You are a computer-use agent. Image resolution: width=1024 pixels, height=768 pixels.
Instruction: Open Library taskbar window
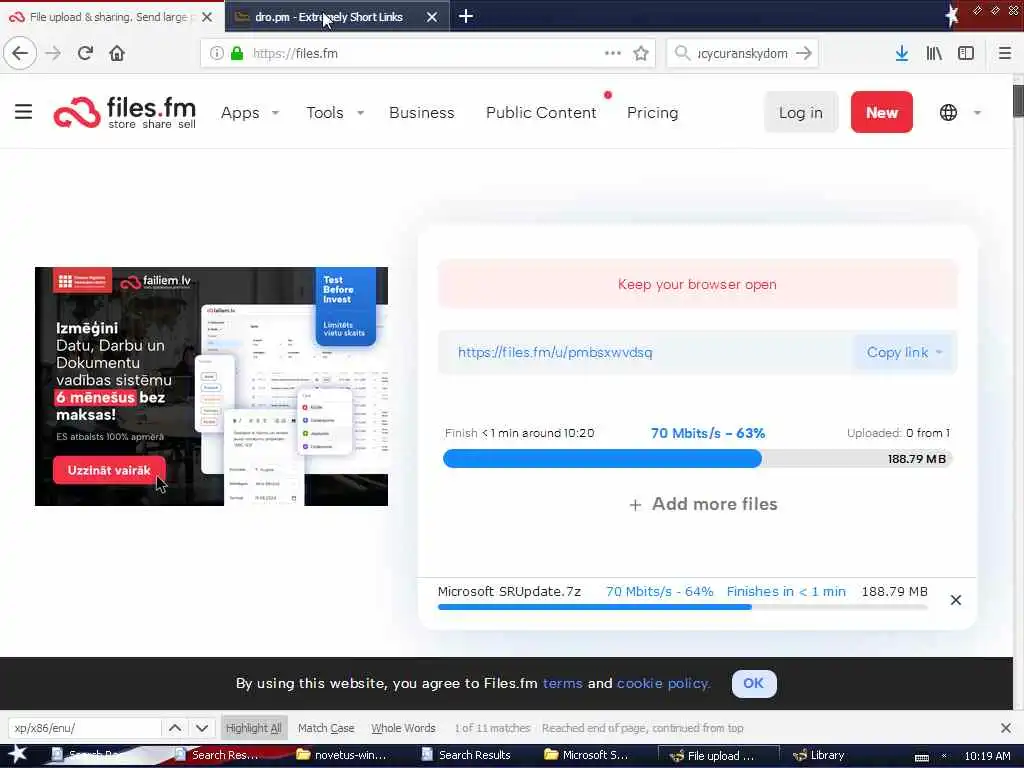coord(819,755)
